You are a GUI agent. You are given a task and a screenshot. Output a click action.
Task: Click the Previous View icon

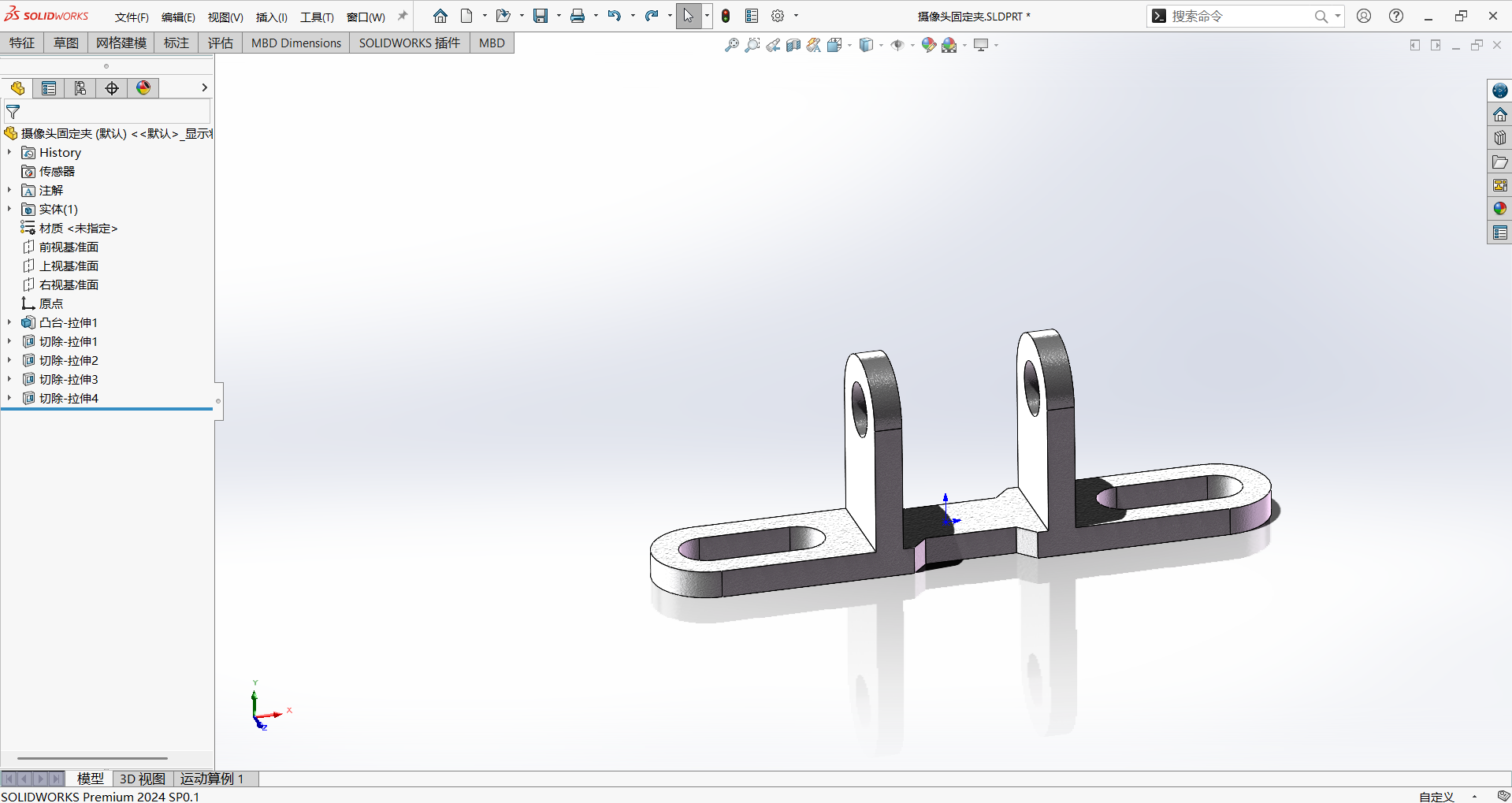[773, 45]
